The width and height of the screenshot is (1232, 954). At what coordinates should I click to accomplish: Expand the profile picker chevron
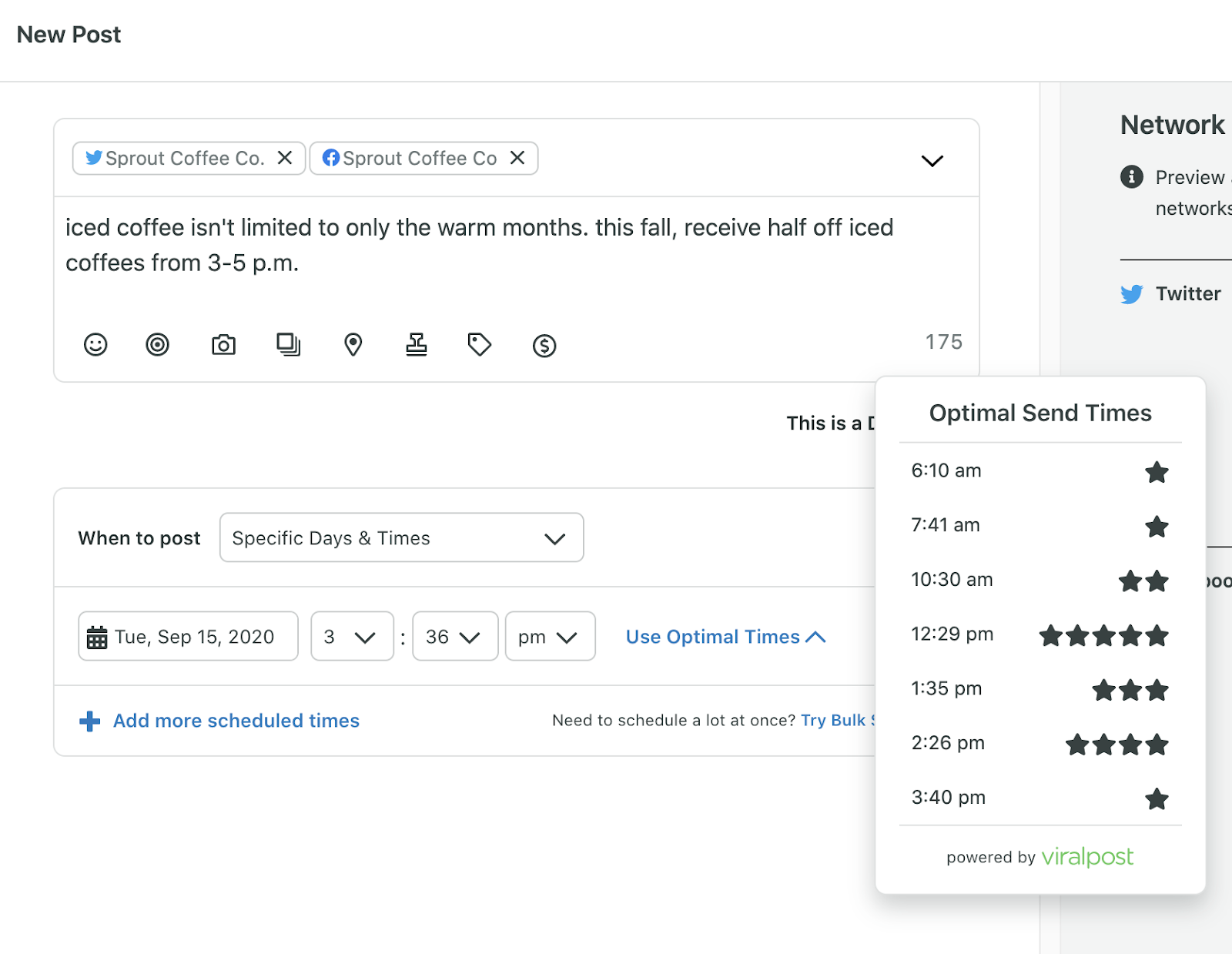(932, 160)
